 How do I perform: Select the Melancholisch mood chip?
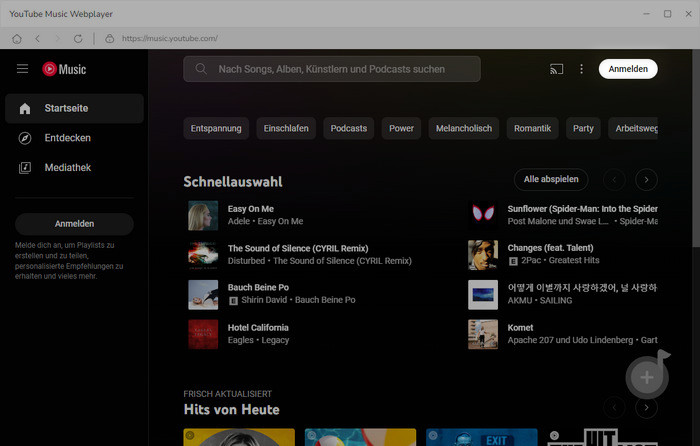tap(464, 129)
